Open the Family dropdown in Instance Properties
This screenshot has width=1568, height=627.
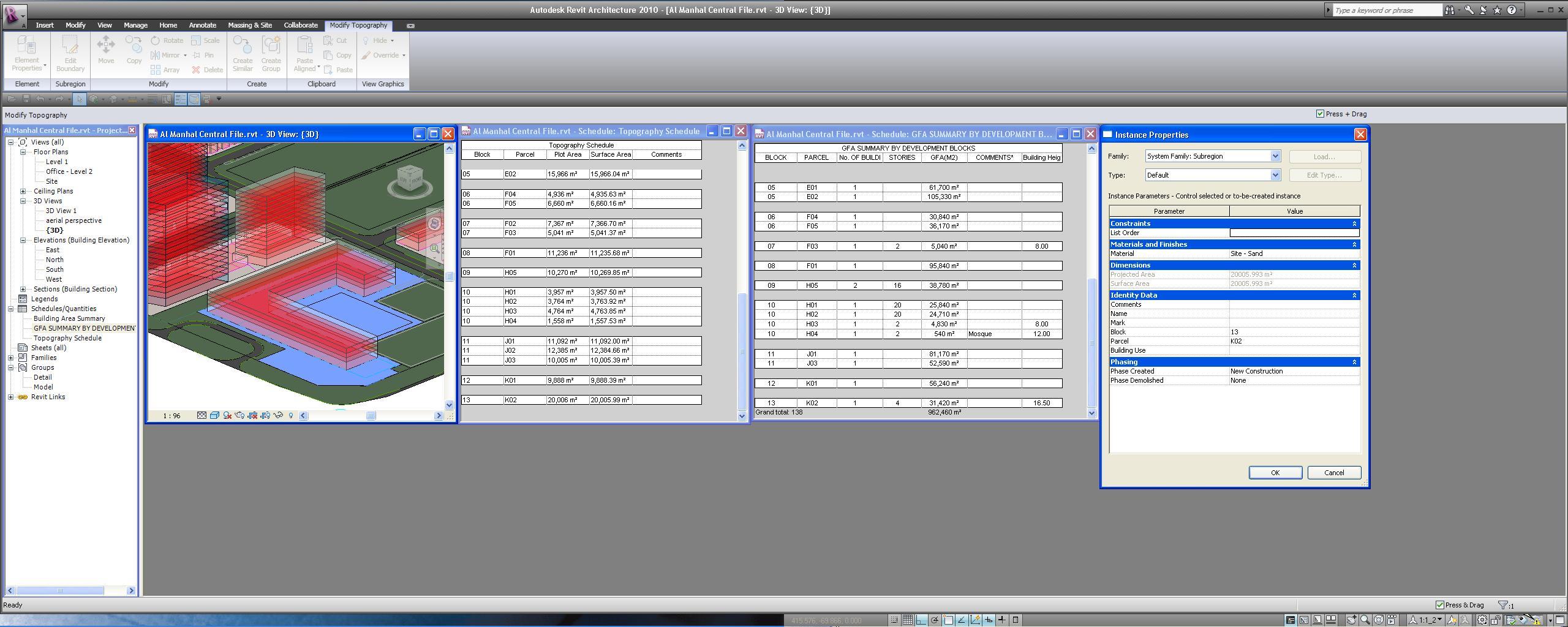tap(1275, 156)
